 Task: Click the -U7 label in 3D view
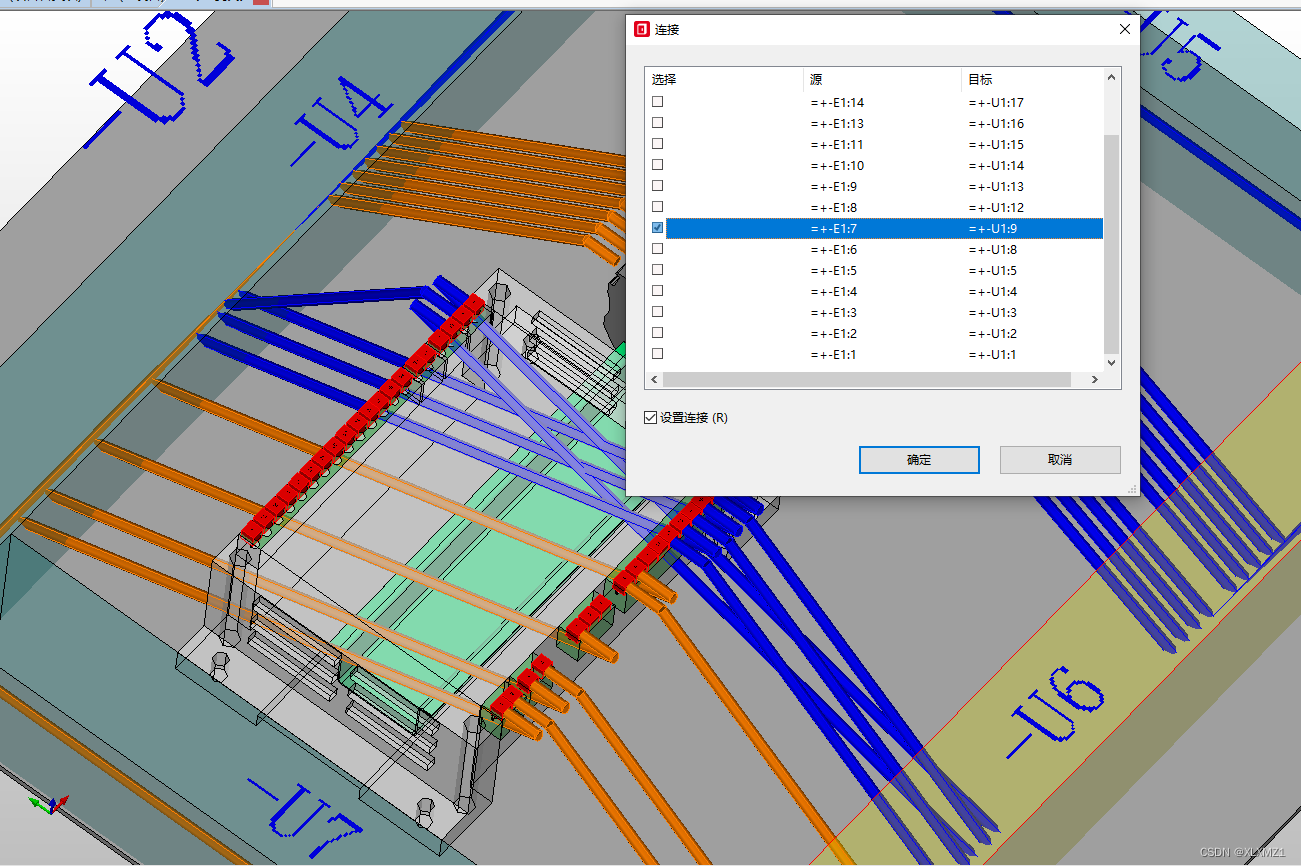click(x=305, y=820)
